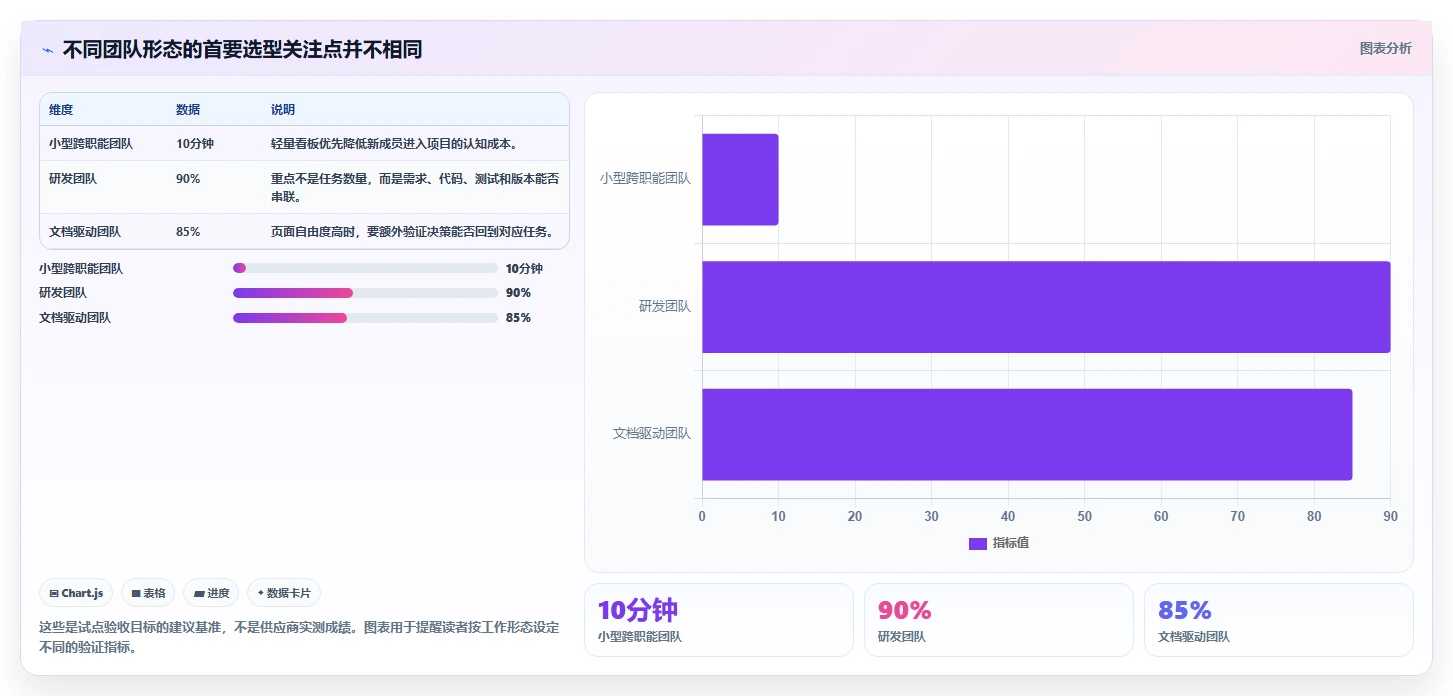This screenshot has width=1453, height=696.
Task: Select the 数据卡片 tag chip
Action: click(284, 593)
